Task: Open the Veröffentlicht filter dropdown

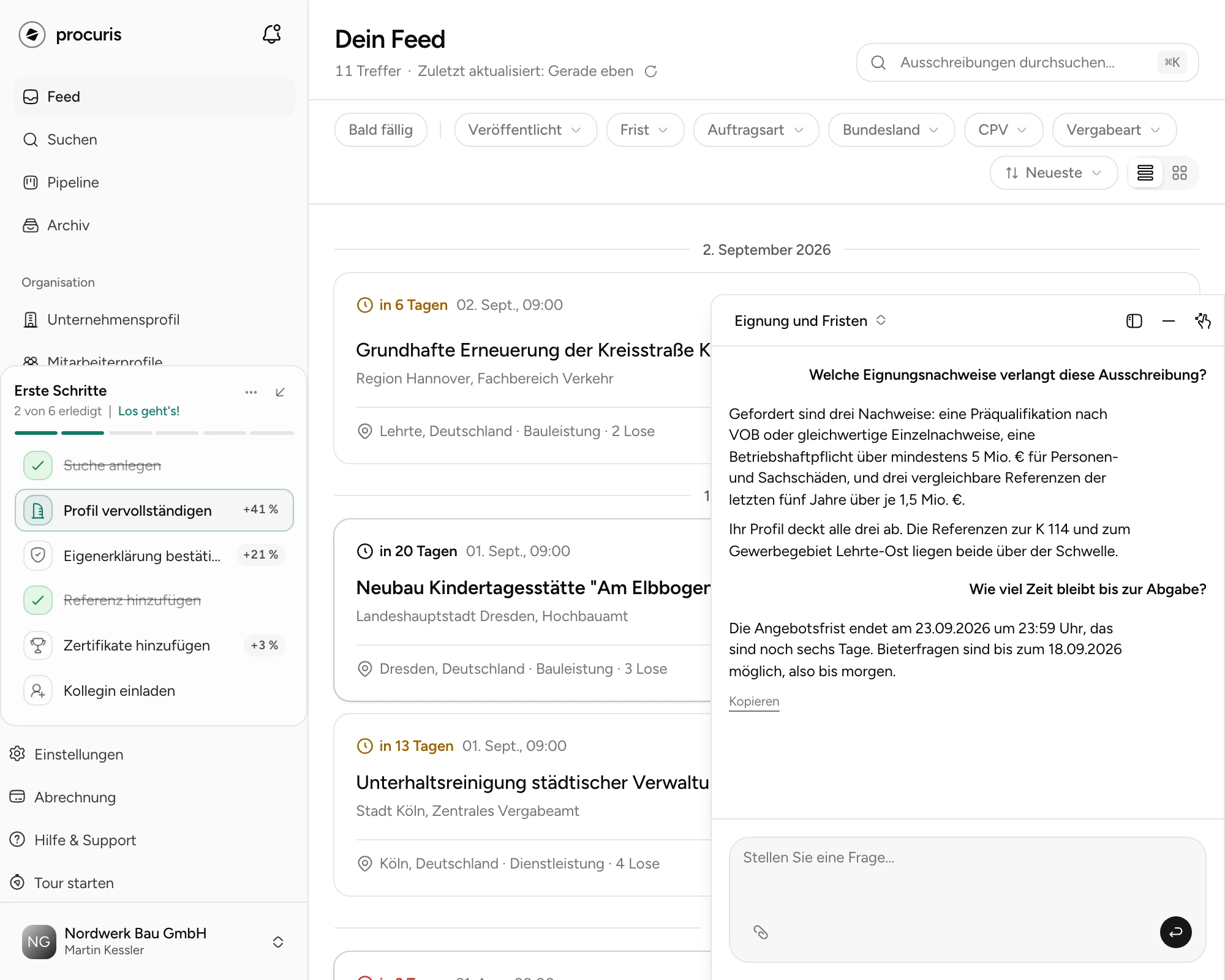Action: pyautogui.click(x=525, y=130)
